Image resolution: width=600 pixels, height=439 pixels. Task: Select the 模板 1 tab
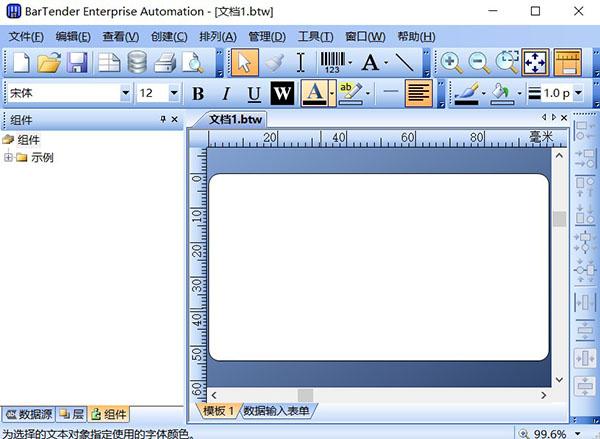coord(218,411)
